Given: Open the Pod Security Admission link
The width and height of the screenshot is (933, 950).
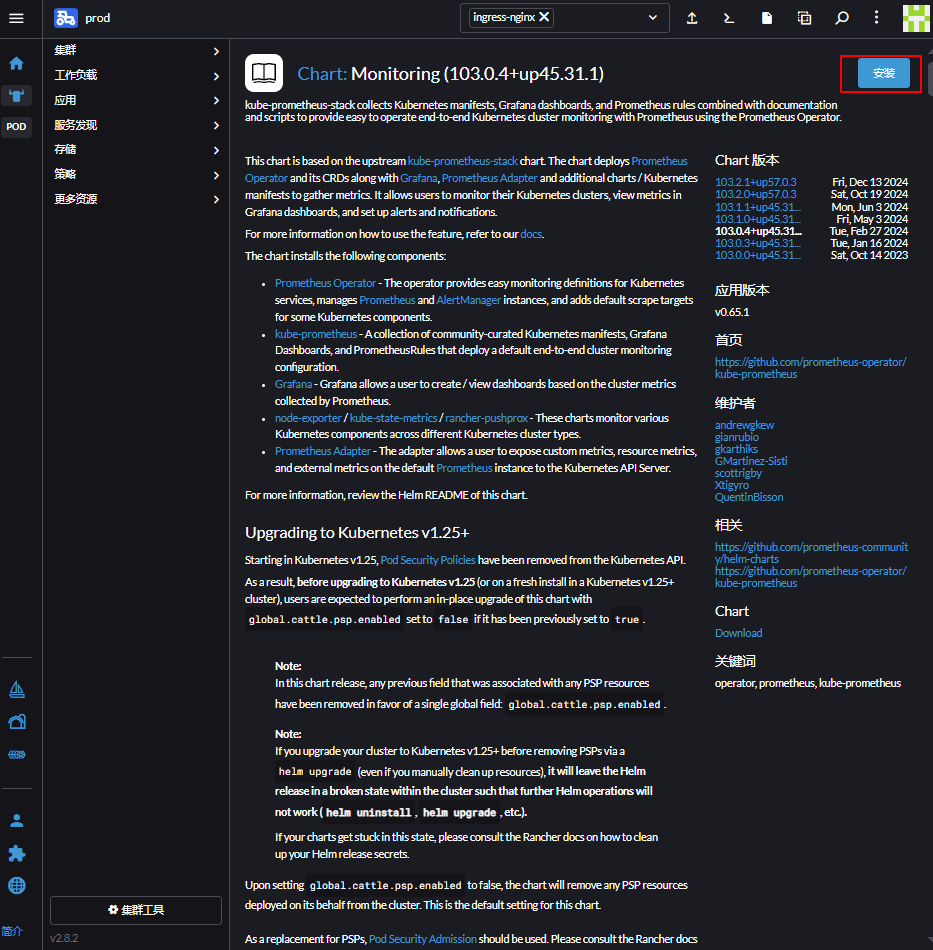Looking at the screenshot, I should tap(422, 939).
